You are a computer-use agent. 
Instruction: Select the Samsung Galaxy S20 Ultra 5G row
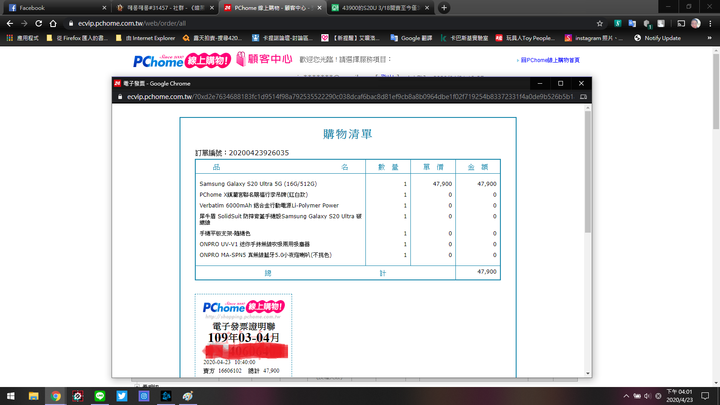point(348,184)
